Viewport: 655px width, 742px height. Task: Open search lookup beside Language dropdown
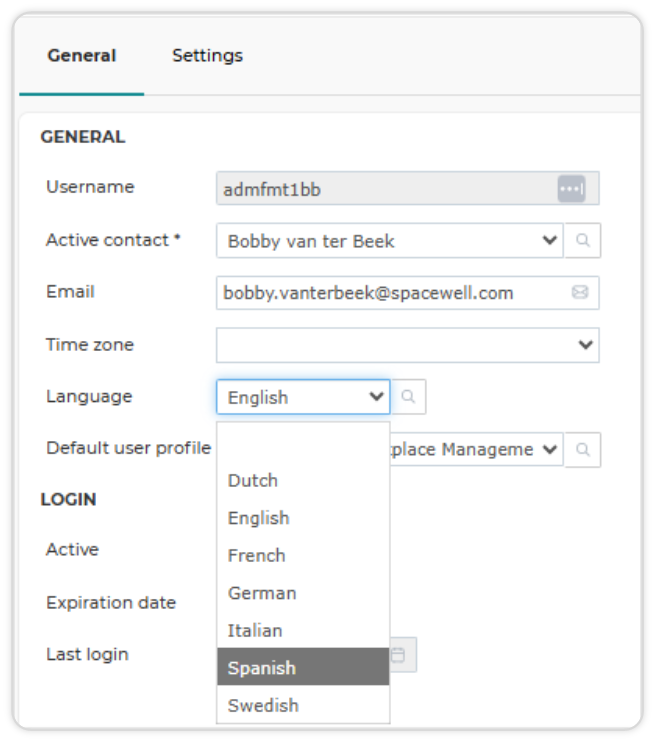click(408, 397)
